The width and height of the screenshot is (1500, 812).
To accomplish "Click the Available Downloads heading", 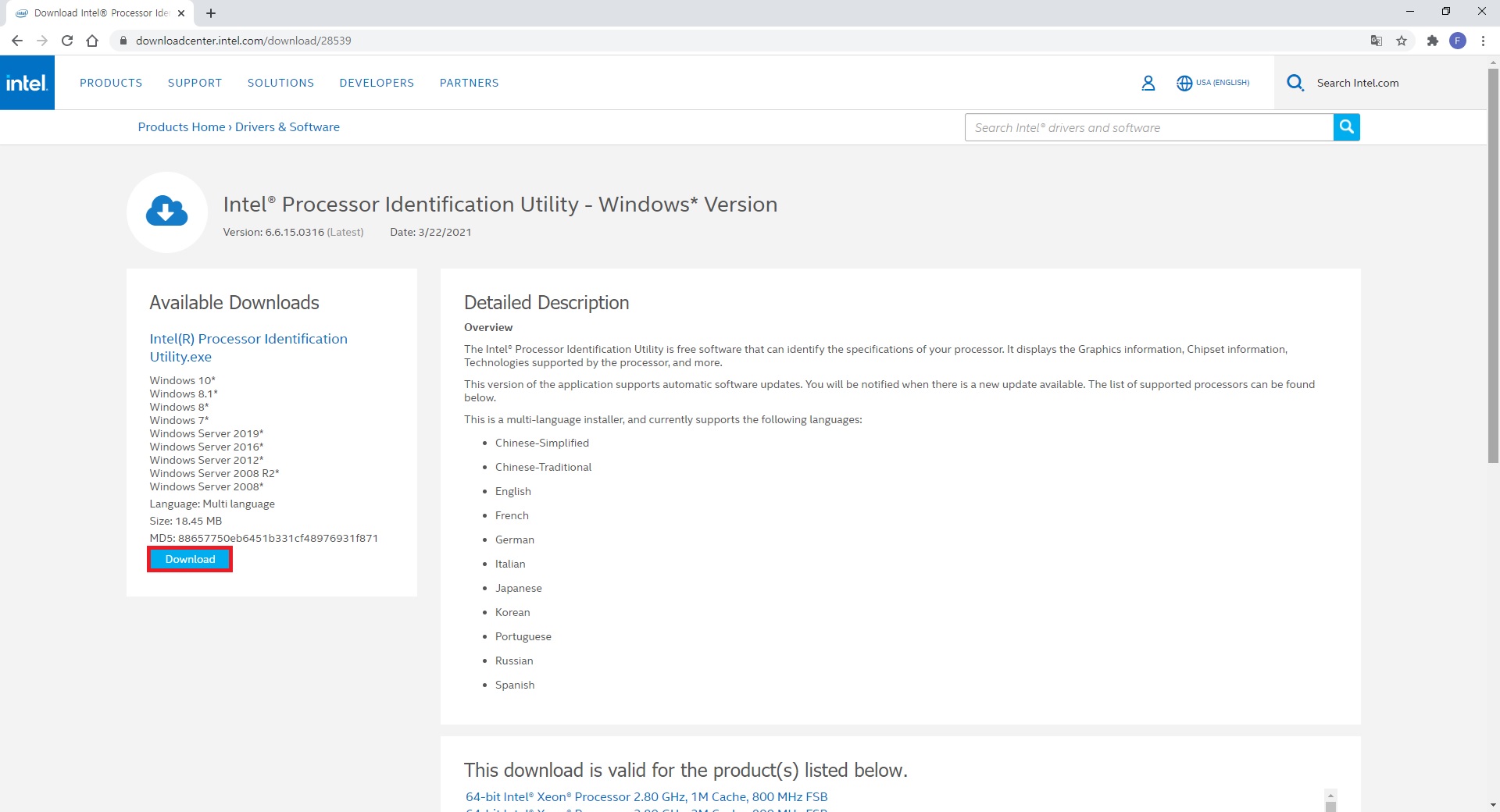I will tap(234, 303).
